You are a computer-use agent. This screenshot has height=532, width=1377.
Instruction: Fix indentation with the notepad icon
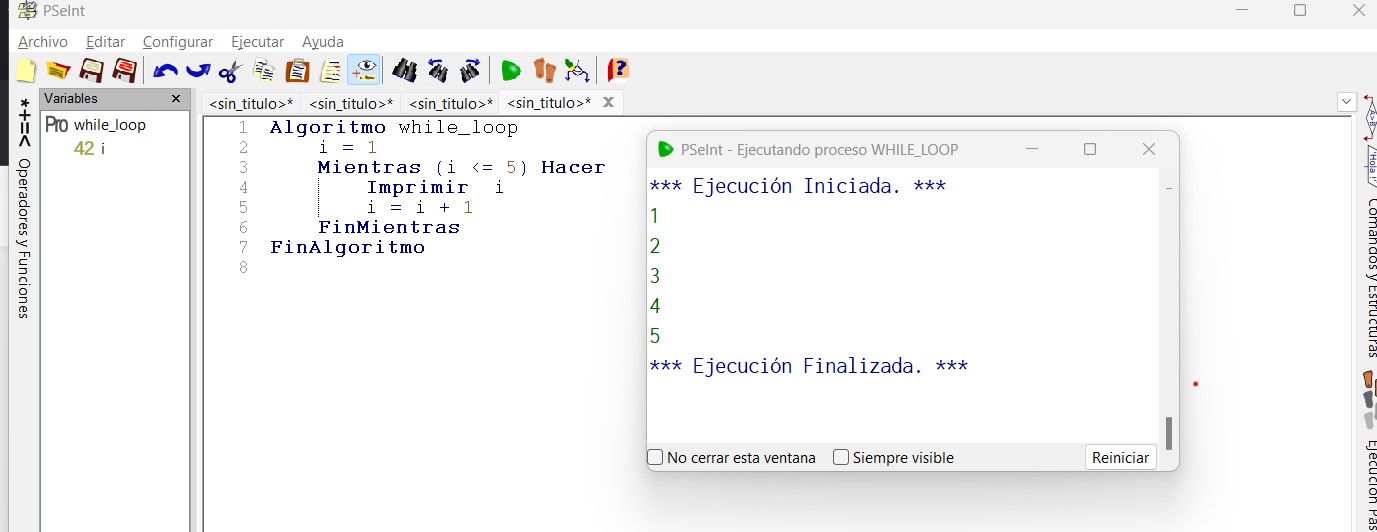[x=330, y=71]
